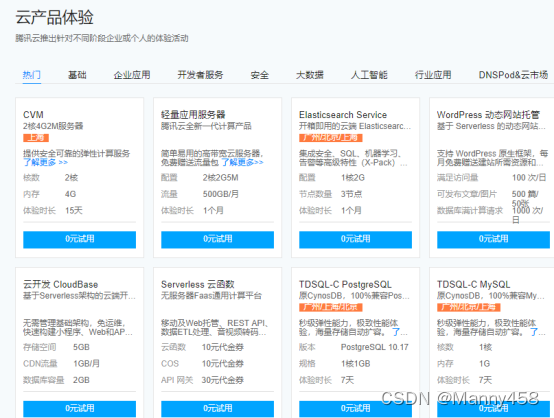Click the 云开发 CloudBase title
The image size is (554, 418).
(x=60, y=284)
